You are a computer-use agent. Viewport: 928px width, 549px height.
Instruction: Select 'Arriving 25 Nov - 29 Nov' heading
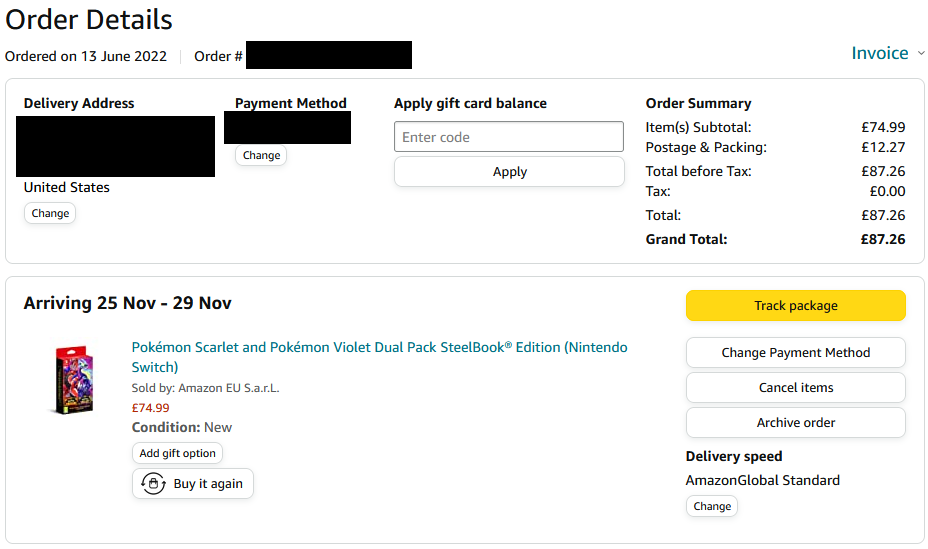click(127, 303)
